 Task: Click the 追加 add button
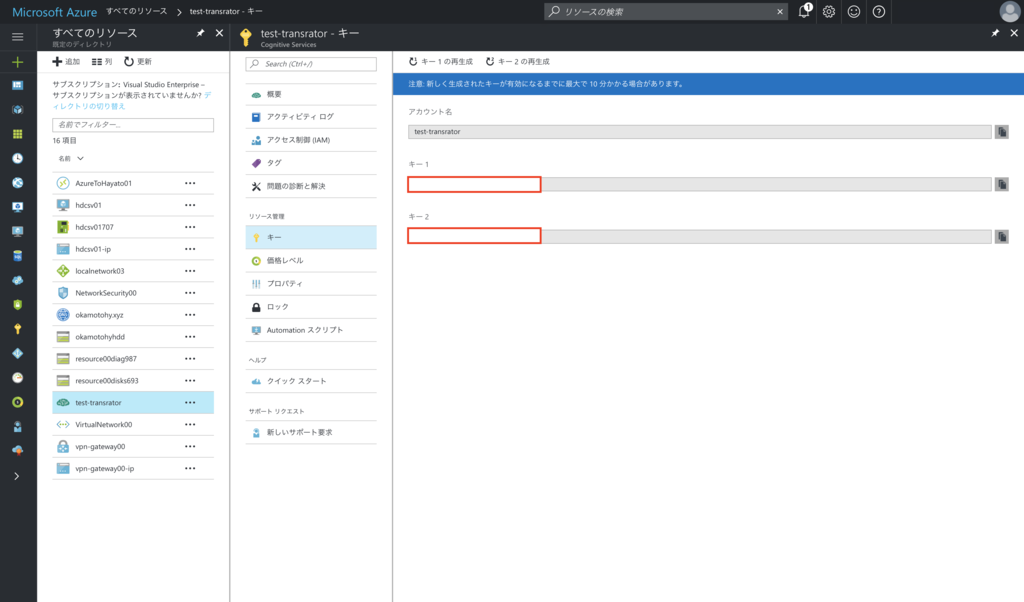point(66,61)
